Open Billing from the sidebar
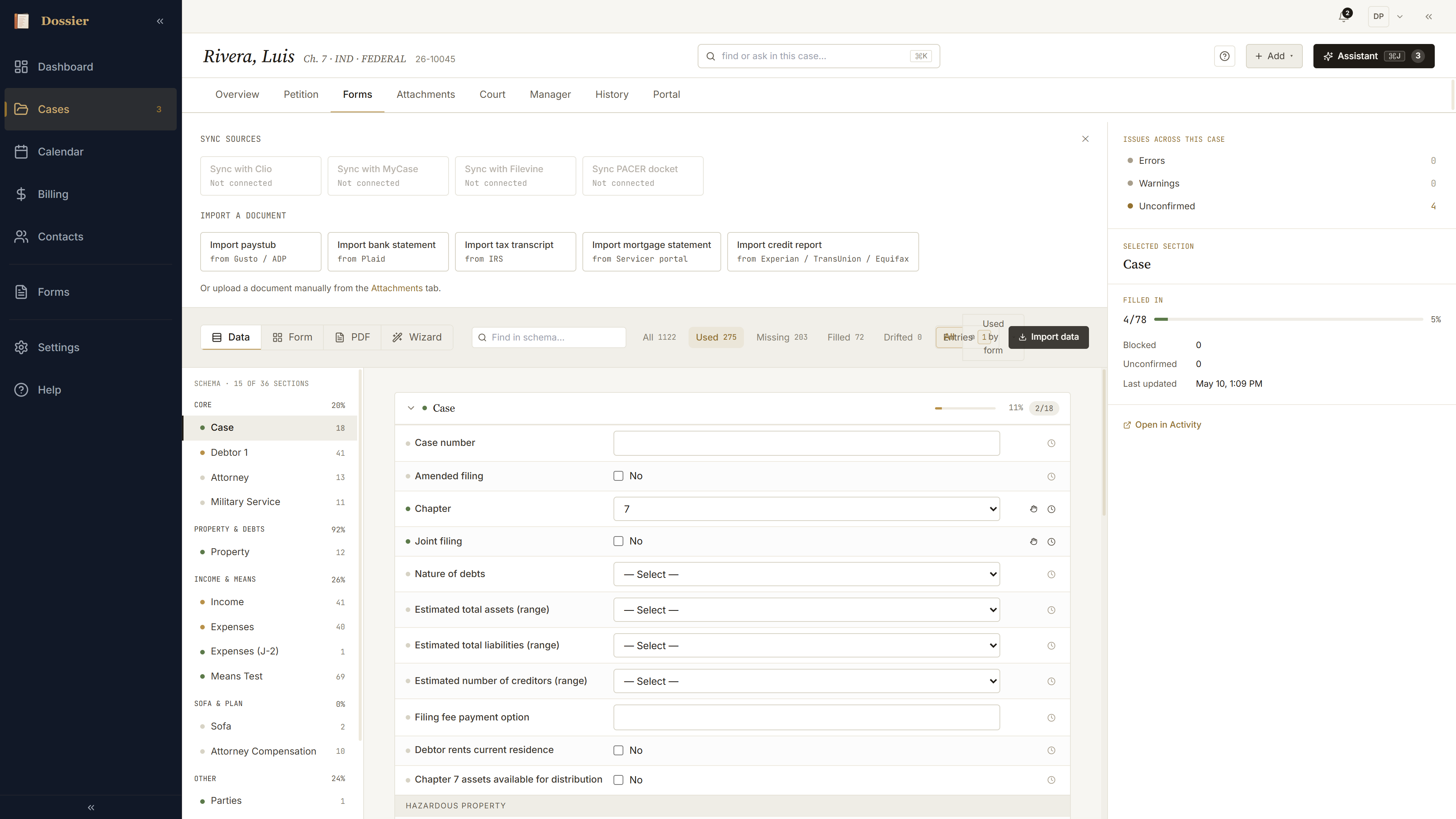 pos(91,194)
